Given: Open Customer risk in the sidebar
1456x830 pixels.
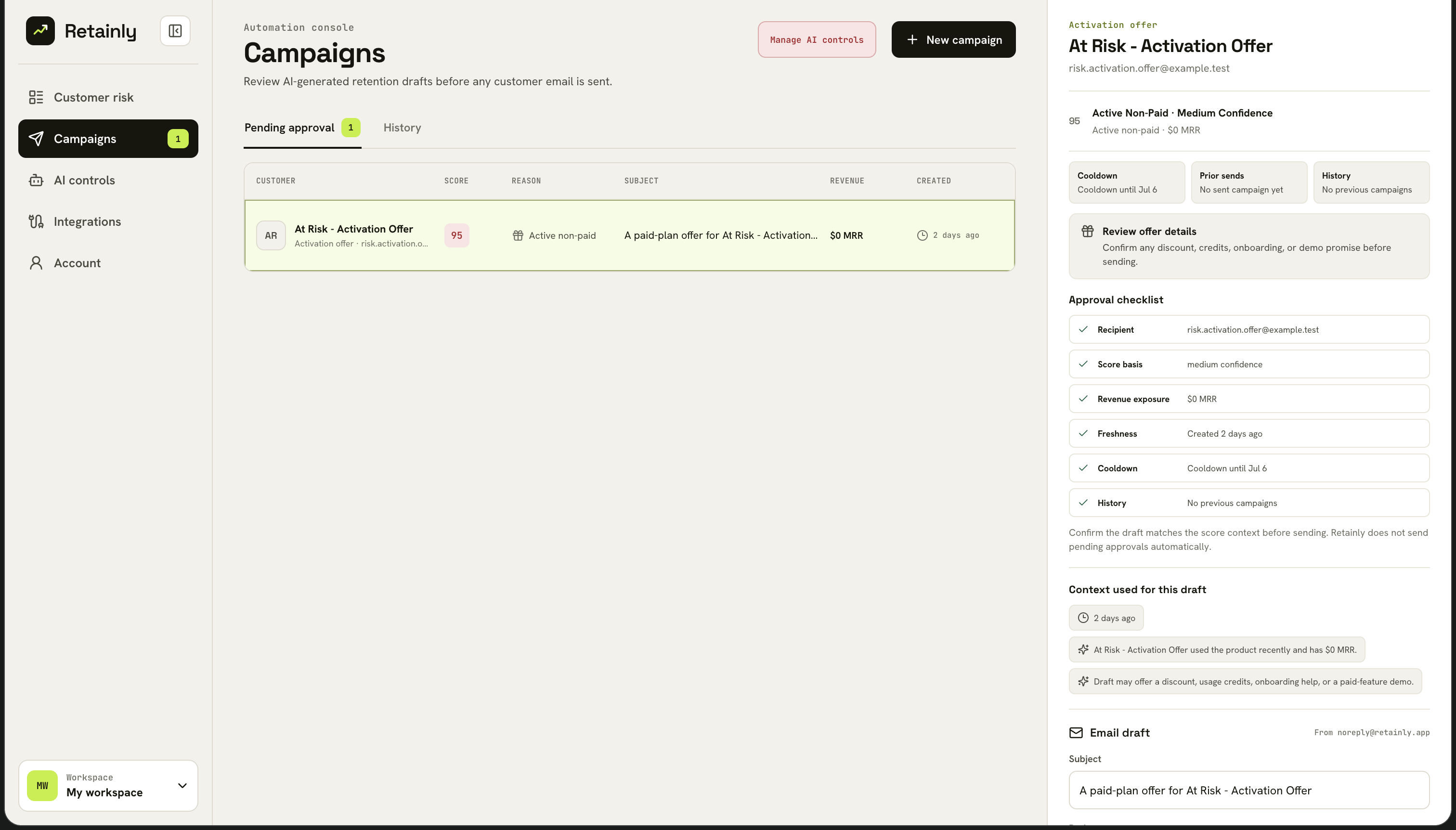Looking at the screenshot, I should 108,97.
